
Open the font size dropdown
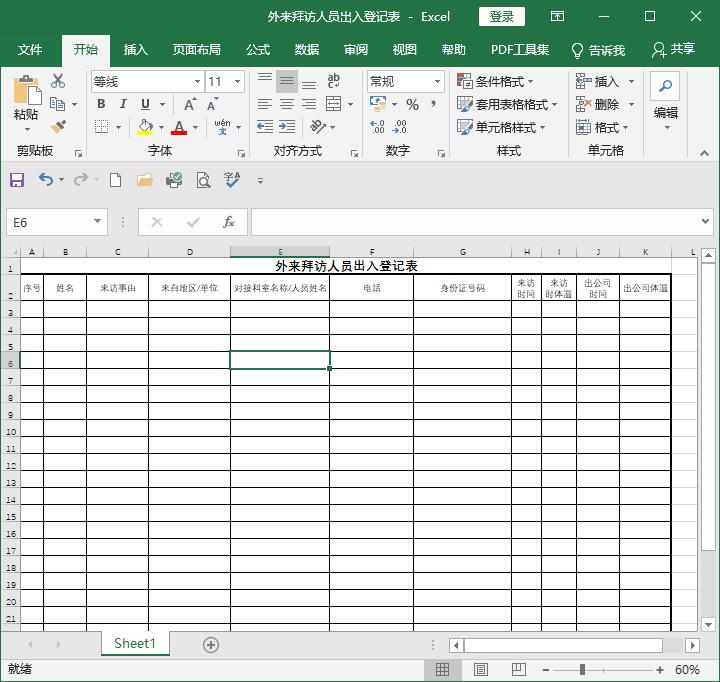coord(237,82)
